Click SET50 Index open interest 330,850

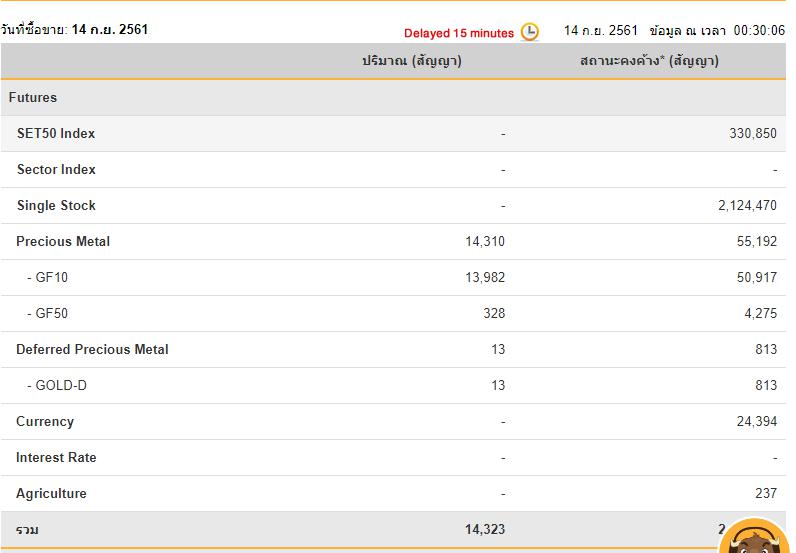click(x=753, y=134)
